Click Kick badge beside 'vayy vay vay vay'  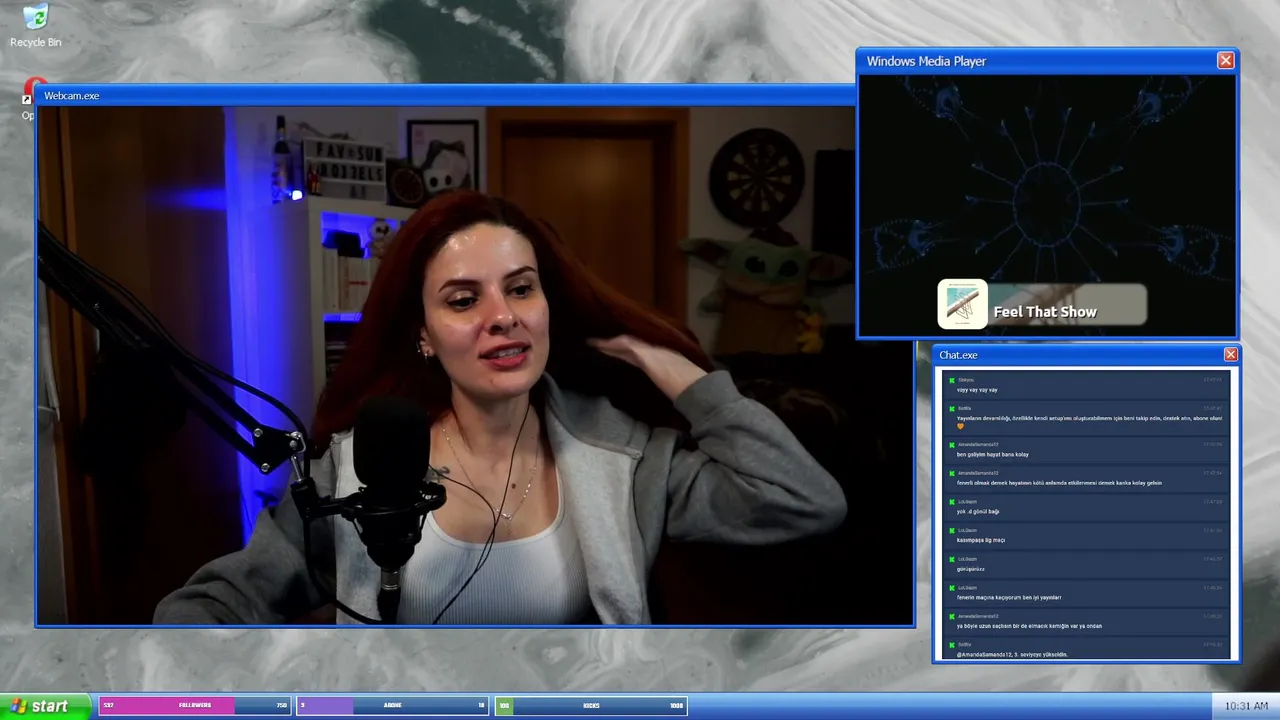pos(952,380)
